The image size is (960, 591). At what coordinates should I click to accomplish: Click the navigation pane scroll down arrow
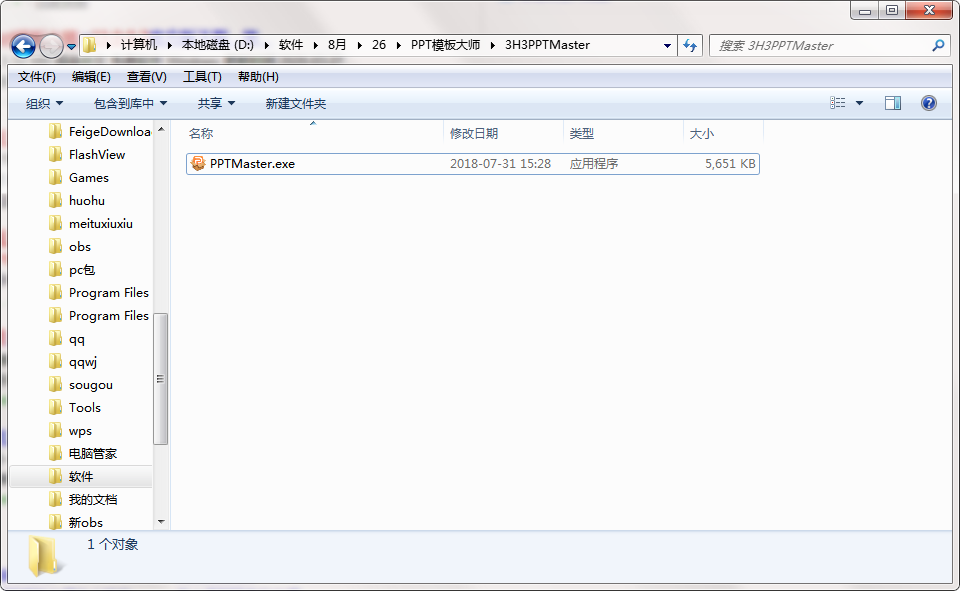point(161,522)
